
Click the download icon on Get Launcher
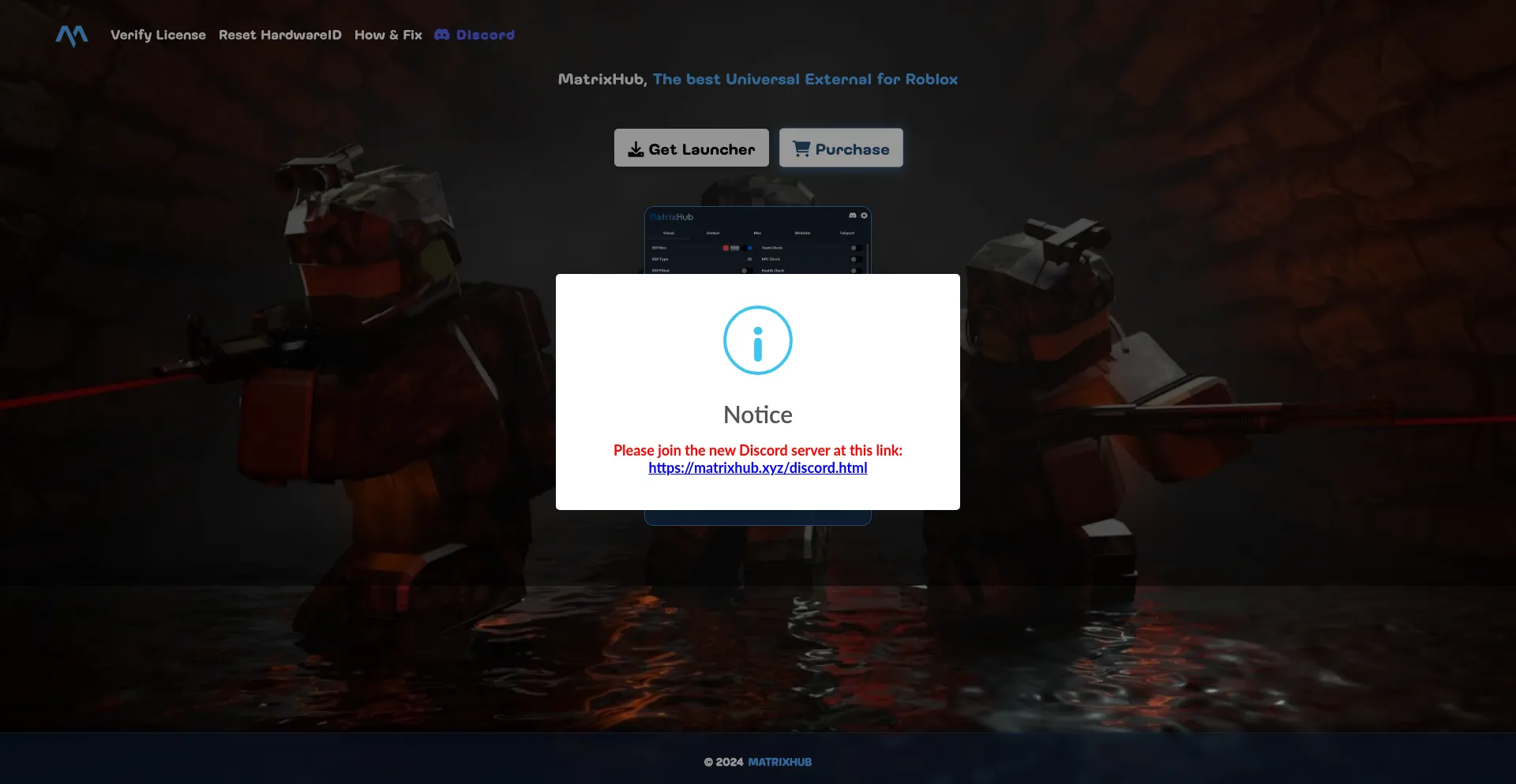tap(636, 149)
